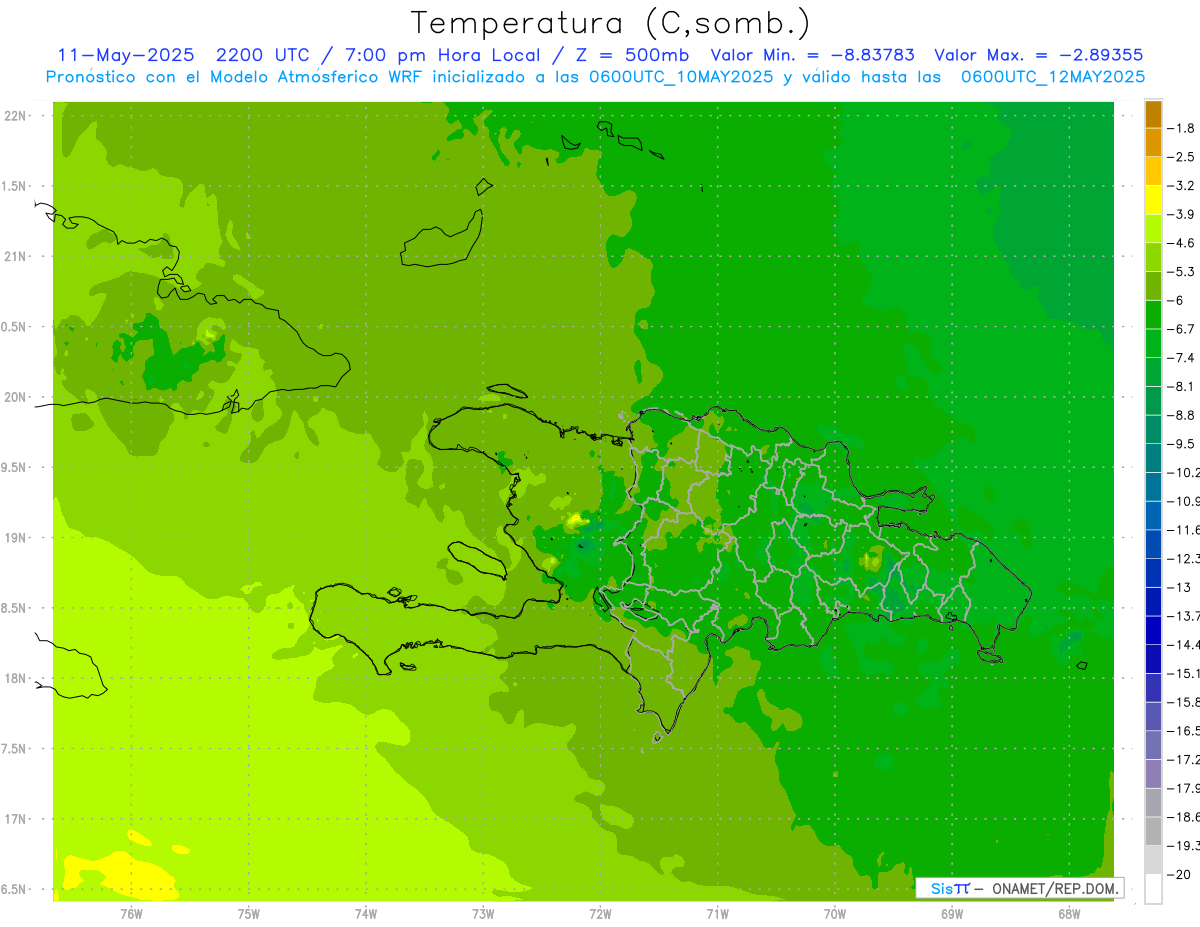
Task: Select the 'Valor Min. = -8.83783' readout
Action: [812, 55]
